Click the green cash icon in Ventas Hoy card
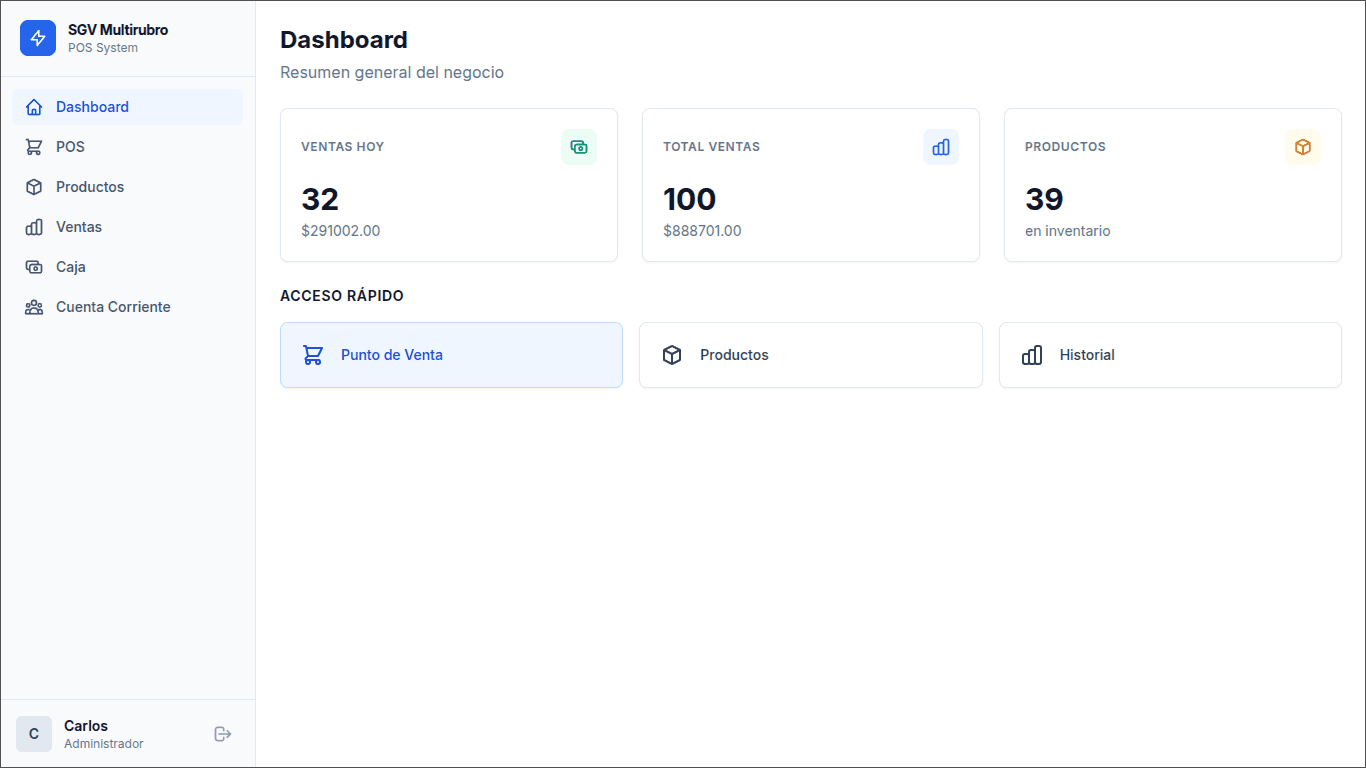1366x768 pixels. pyautogui.click(x=579, y=147)
